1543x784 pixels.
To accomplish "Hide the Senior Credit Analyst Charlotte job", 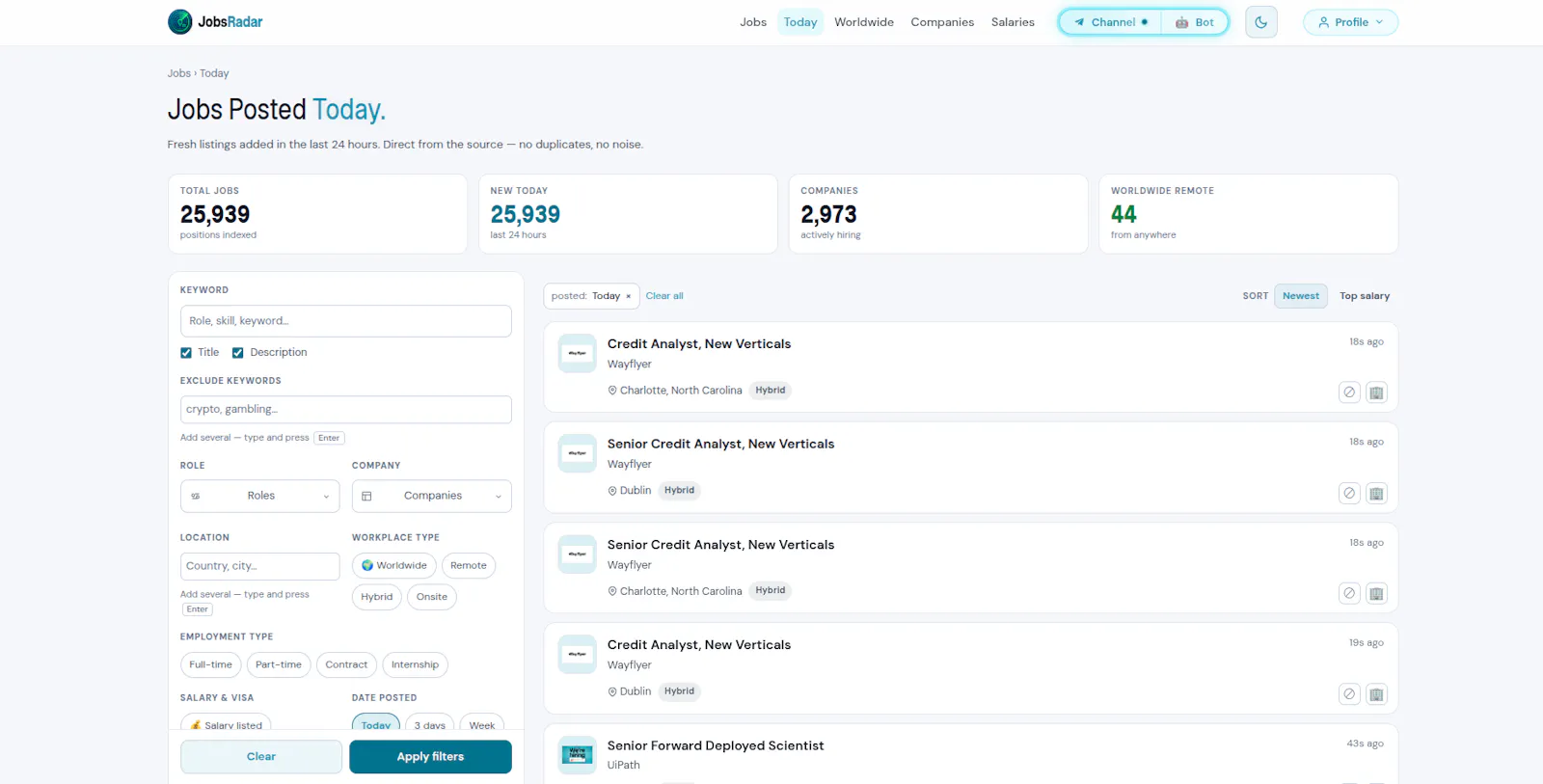I will click(x=1349, y=594).
